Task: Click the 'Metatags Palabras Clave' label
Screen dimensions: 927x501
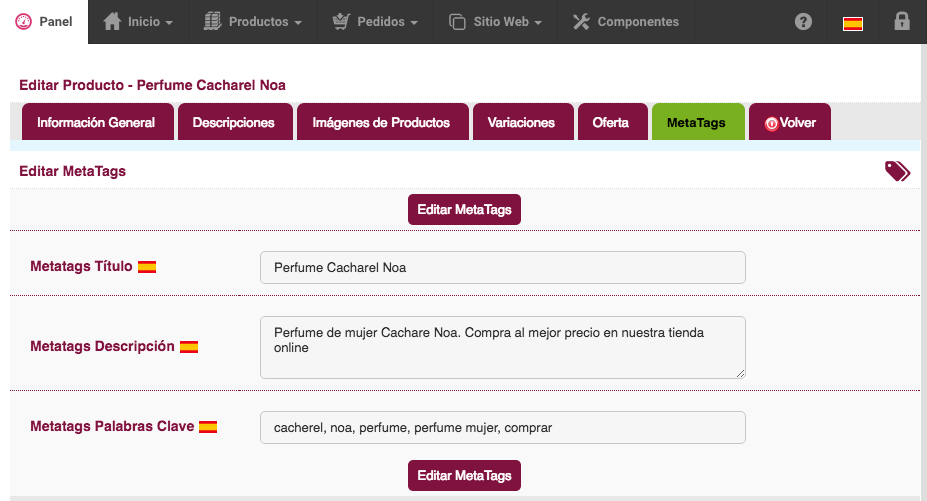Action: click(112, 426)
